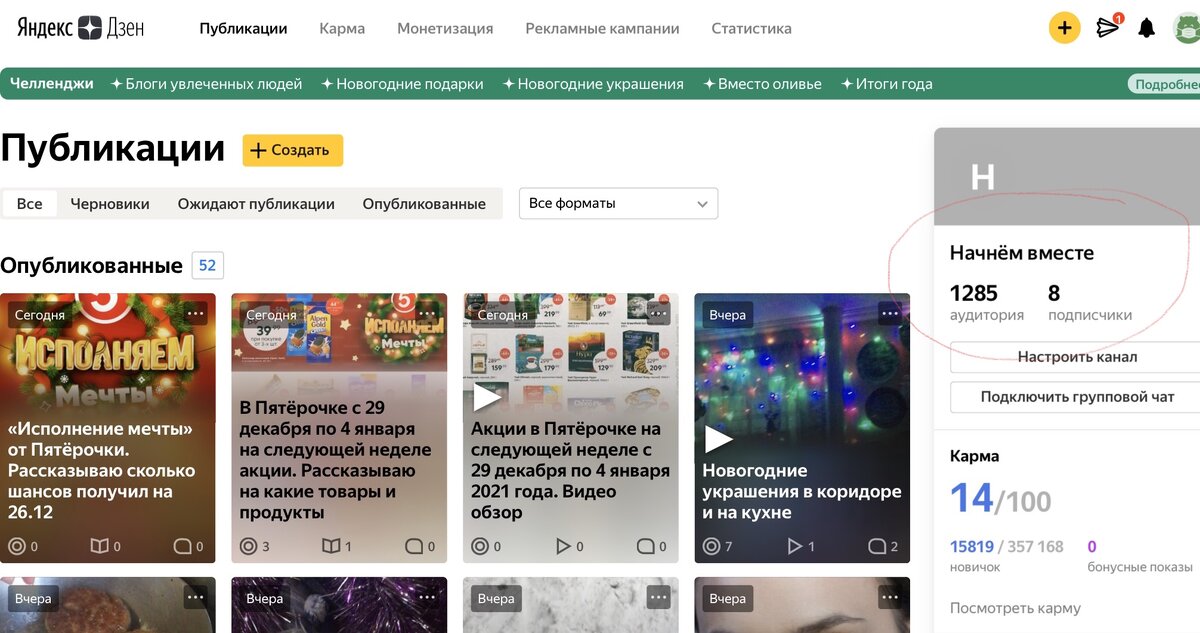Image resolution: width=1200 pixels, height=633 pixels.
Task: Click the Создать button
Action: click(x=292, y=150)
